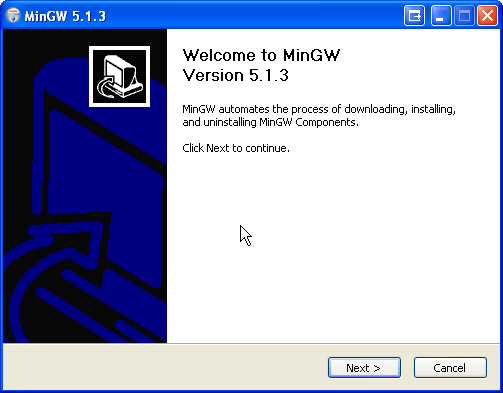Close the MinGW 5.1.3 installer window
This screenshot has height=393, width=503.
(x=487, y=15)
